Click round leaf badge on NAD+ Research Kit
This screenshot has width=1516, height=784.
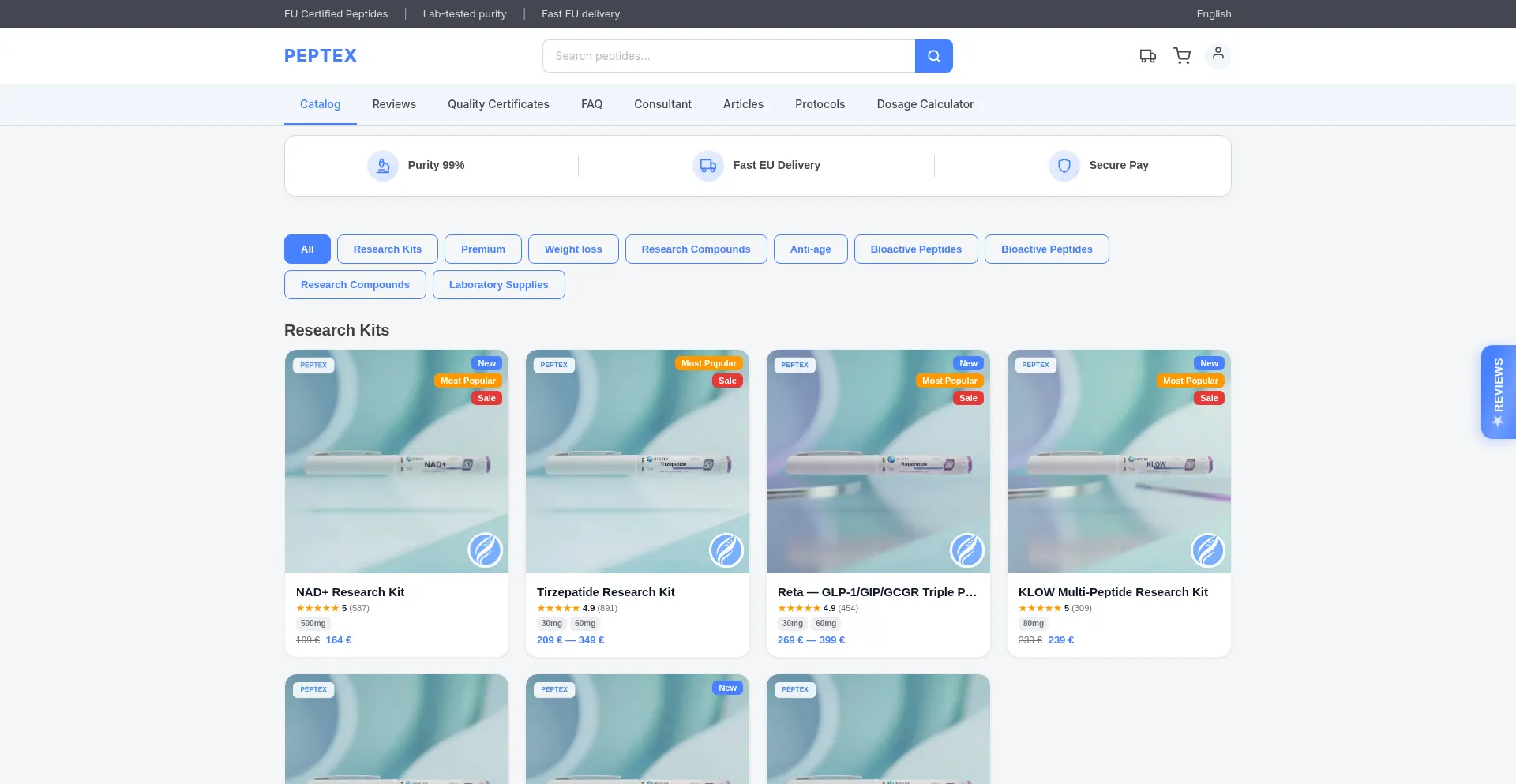tap(486, 550)
